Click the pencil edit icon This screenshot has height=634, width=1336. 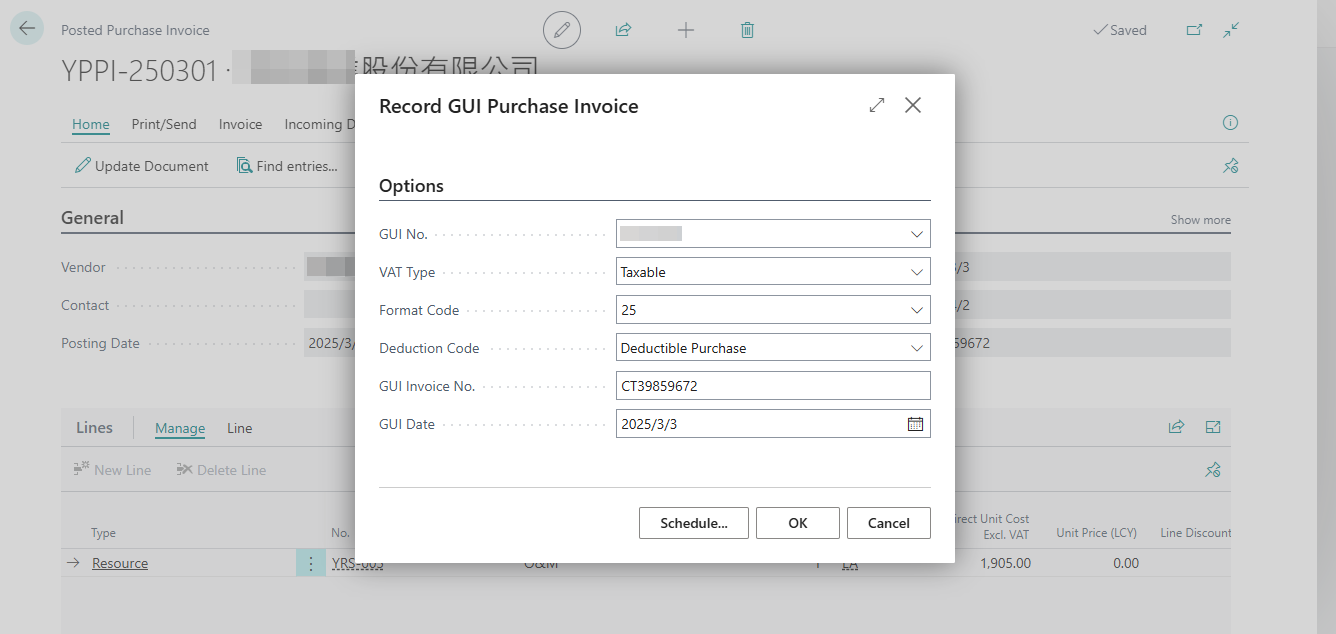point(562,30)
